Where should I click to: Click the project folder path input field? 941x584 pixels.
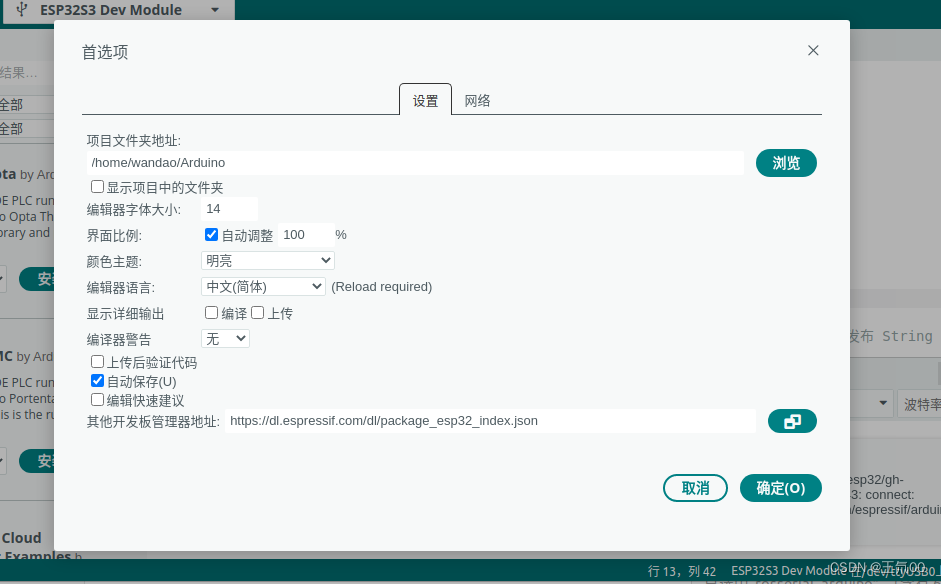point(400,162)
